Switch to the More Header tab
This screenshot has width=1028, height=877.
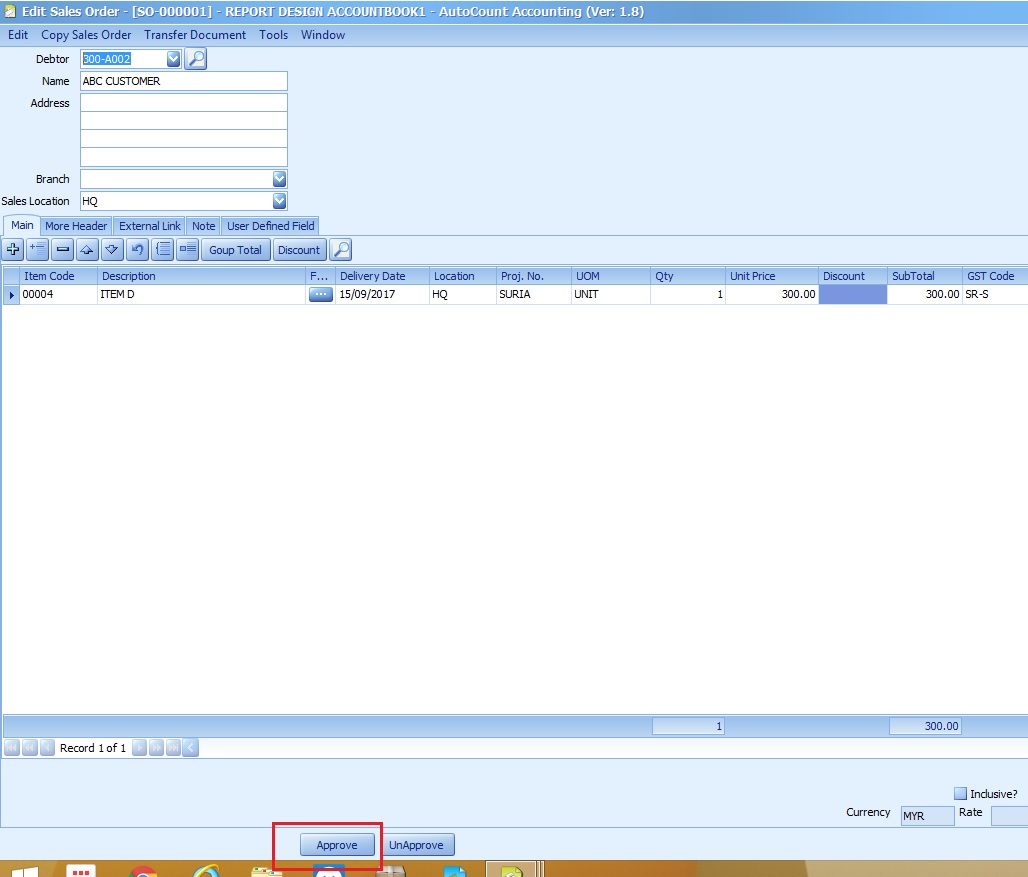click(76, 226)
